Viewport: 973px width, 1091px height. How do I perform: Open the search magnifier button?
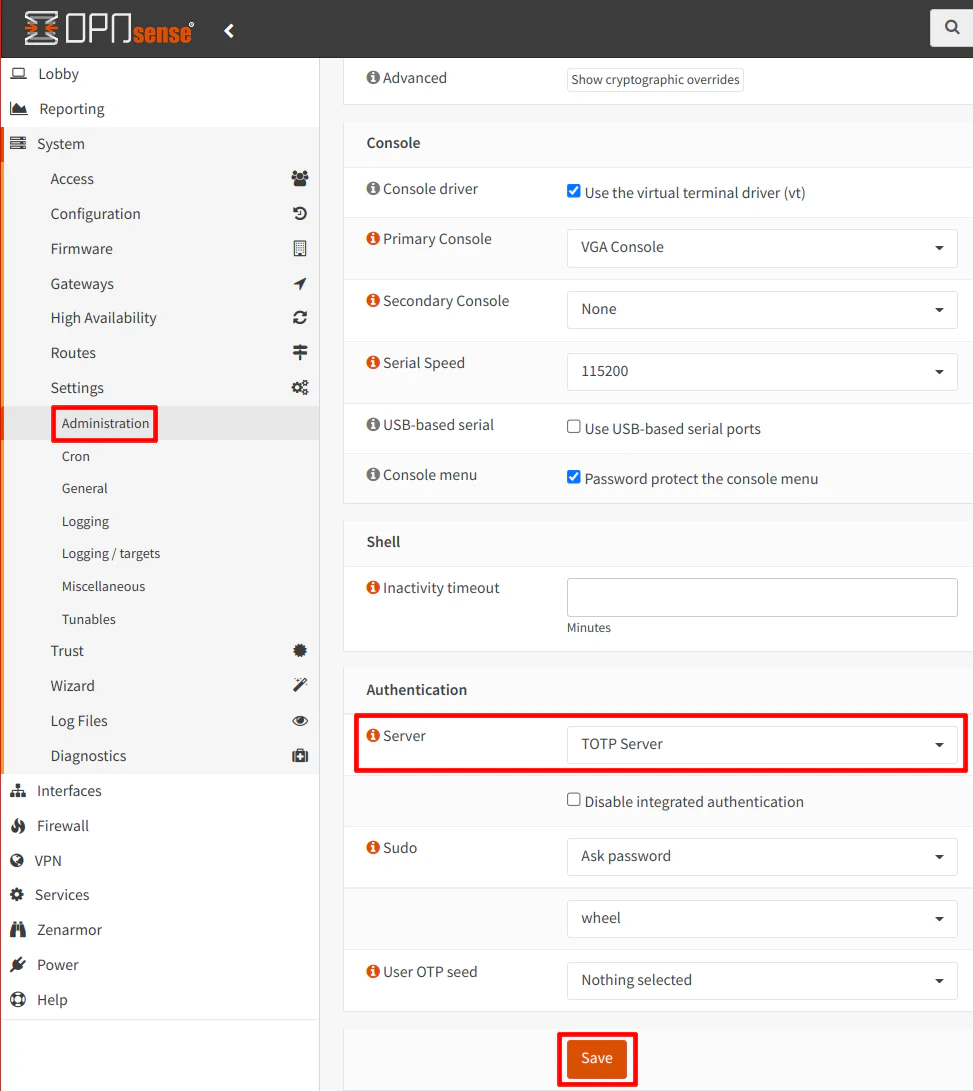(x=951, y=27)
